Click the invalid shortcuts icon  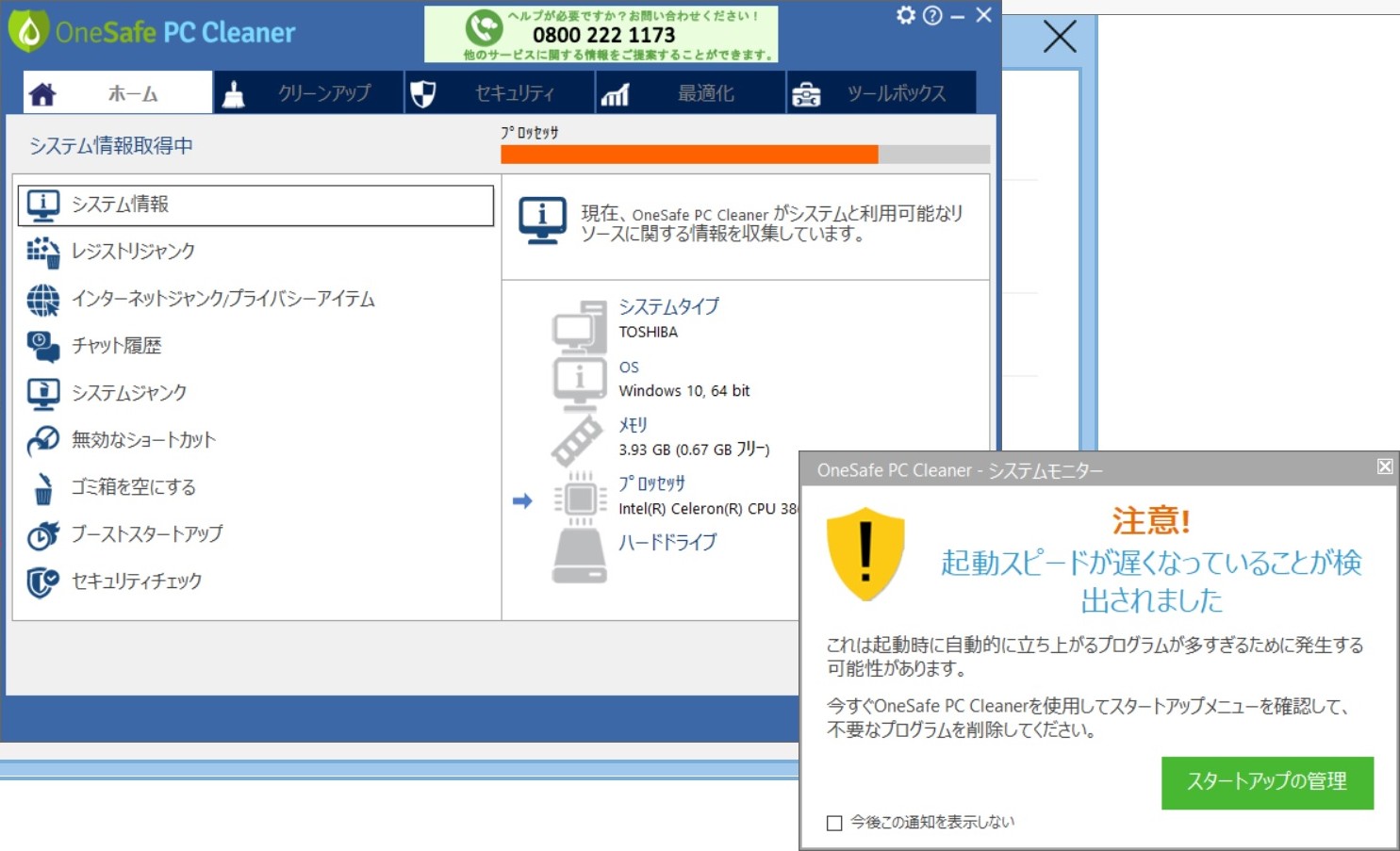tap(43, 441)
